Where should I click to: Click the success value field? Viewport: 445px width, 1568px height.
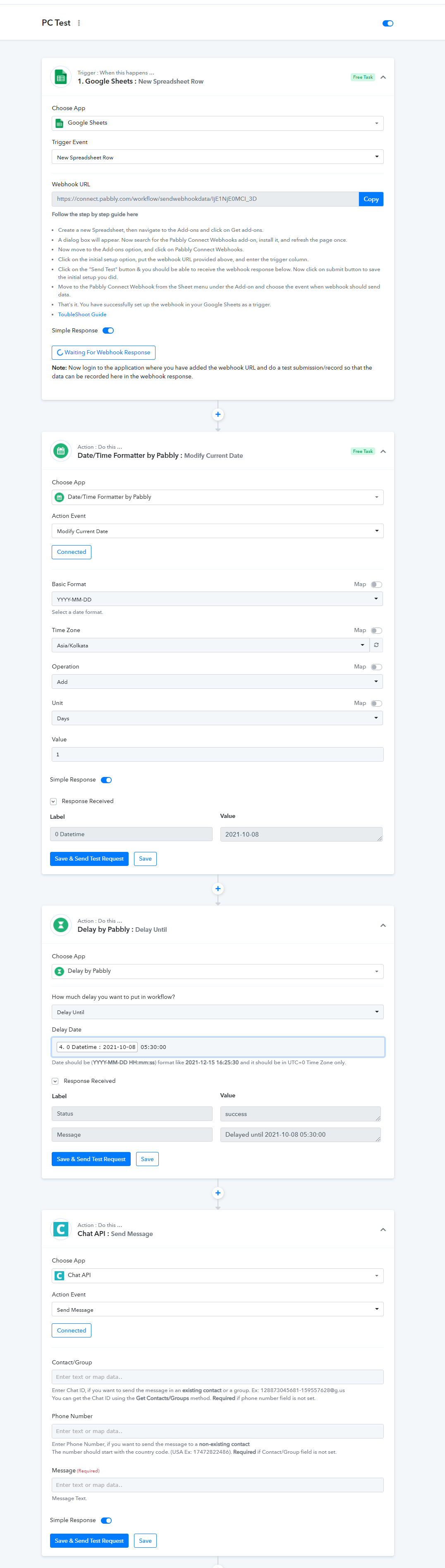click(300, 1114)
